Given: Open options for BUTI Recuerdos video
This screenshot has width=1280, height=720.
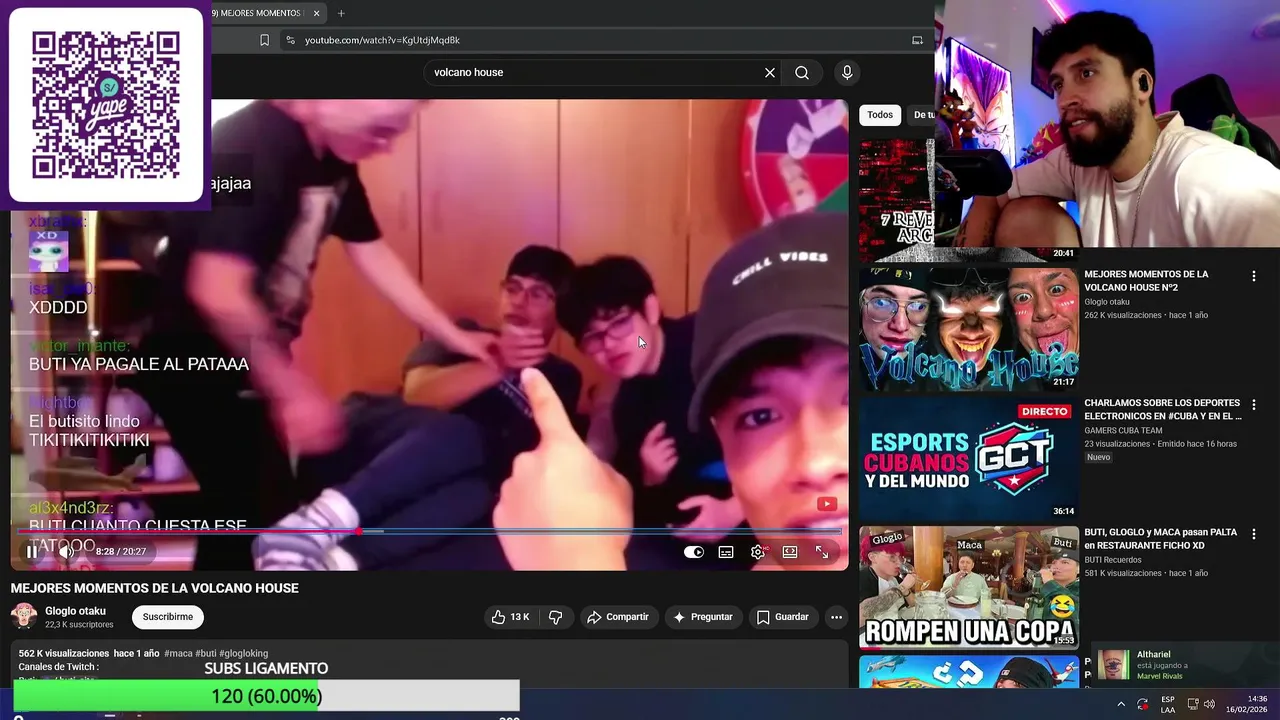Looking at the screenshot, I should 1254,534.
